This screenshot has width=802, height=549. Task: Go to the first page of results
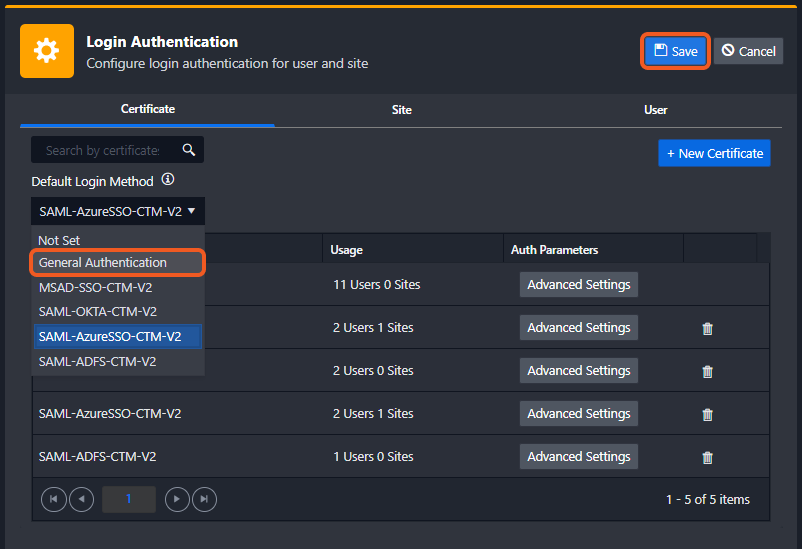pos(53,499)
